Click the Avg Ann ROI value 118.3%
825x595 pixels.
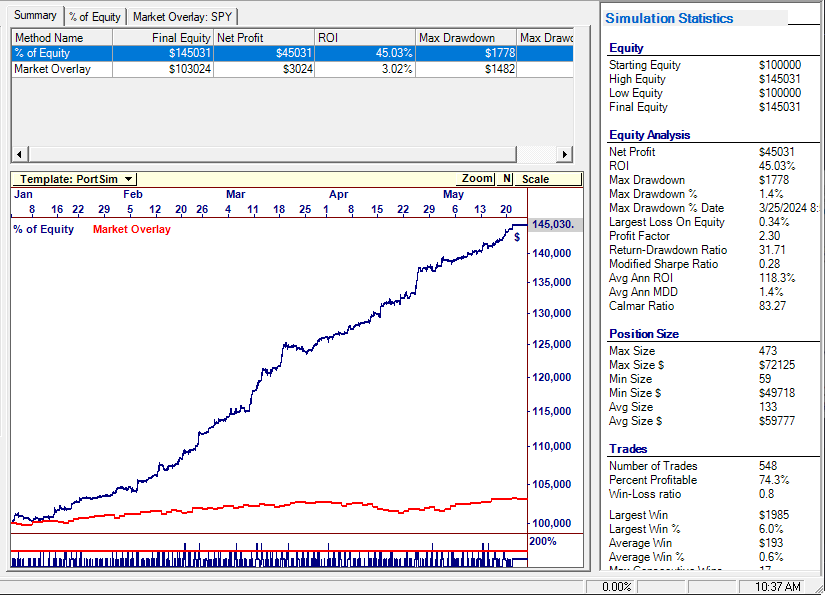(x=777, y=278)
